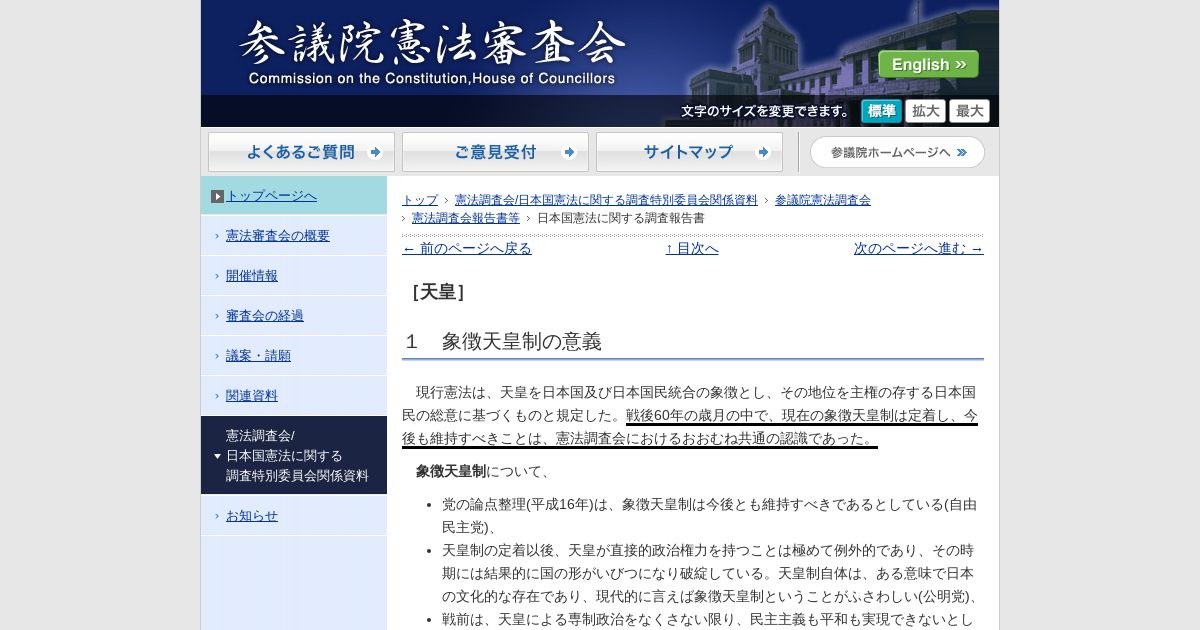Click the トップ breadcrumb link
This screenshot has height=630, width=1200.
pos(420,200)
